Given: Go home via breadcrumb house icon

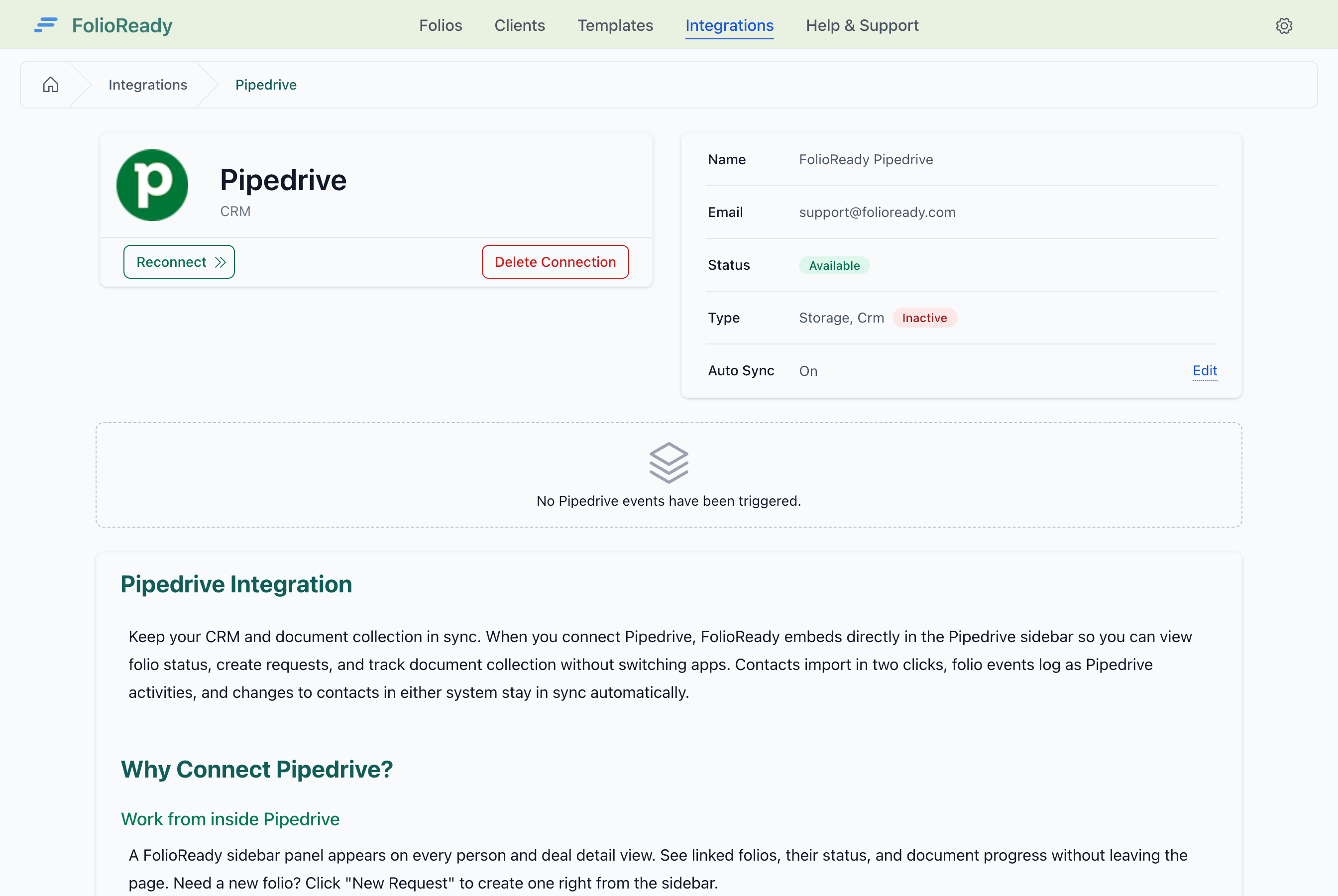Looking at the screenshot, I should point(51,85).
